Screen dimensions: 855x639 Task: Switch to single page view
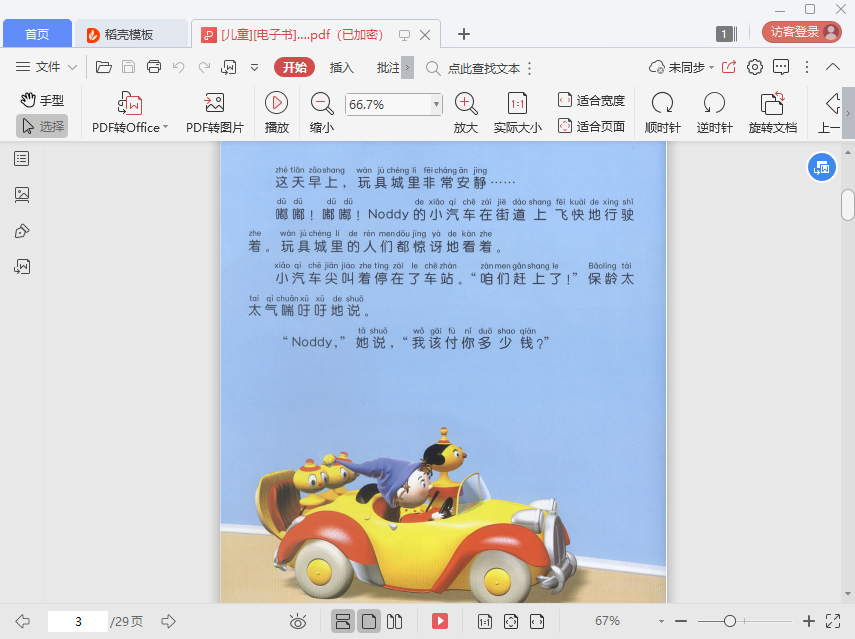click(x=369, y=621)
